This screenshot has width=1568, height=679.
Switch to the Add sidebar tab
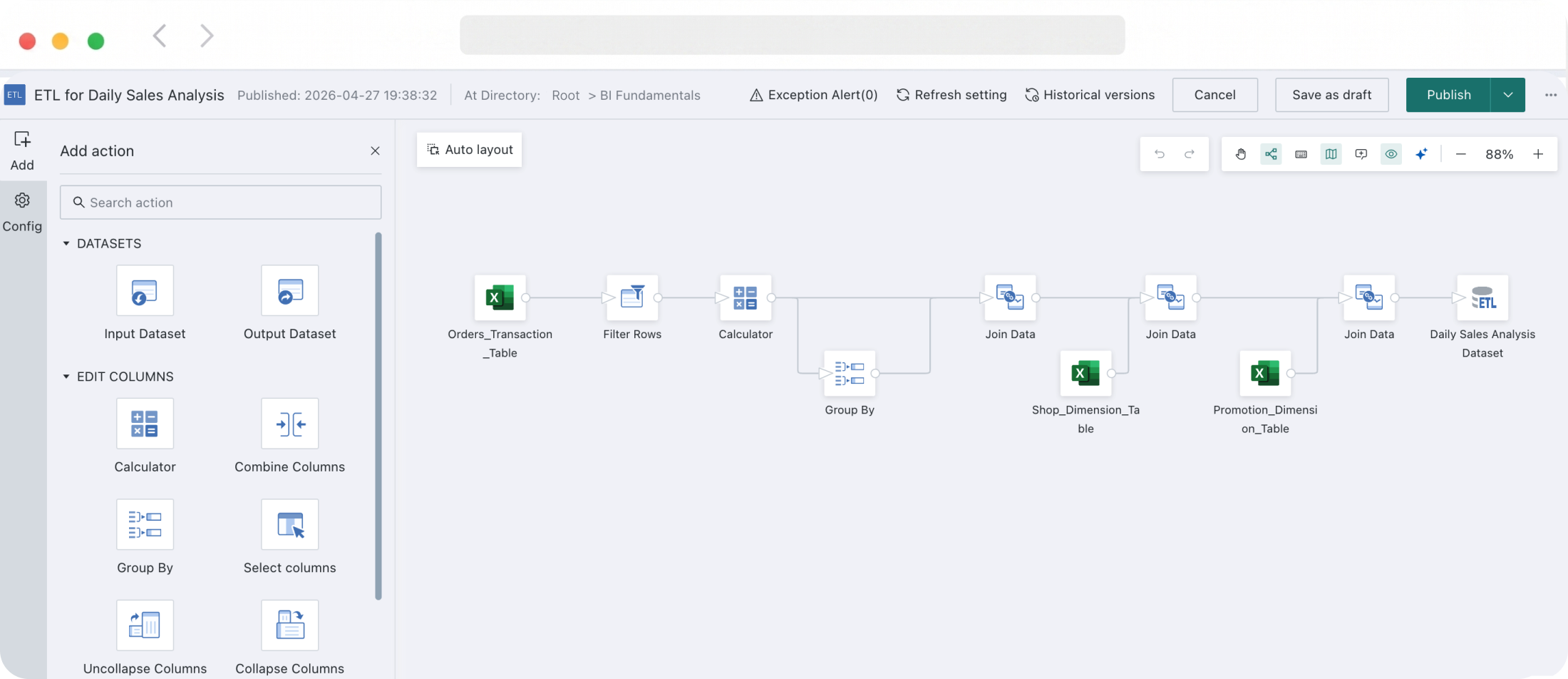[x=22, y=150]
